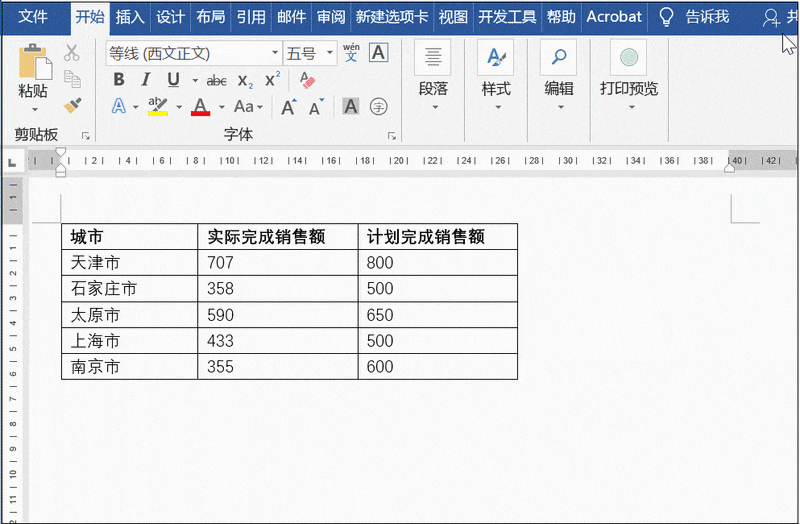This screenshot has width=800, height=524.
Task: Switch to the 插入 Insert tab
Action: pos(130,17)
